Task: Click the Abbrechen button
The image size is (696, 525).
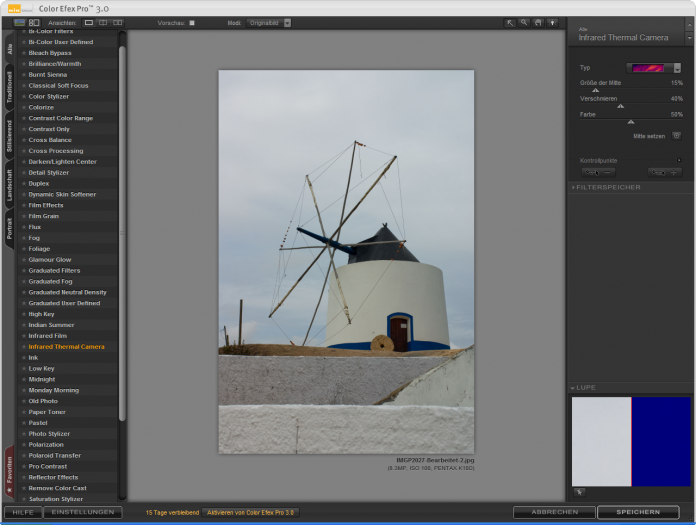Action: (553, 512)
